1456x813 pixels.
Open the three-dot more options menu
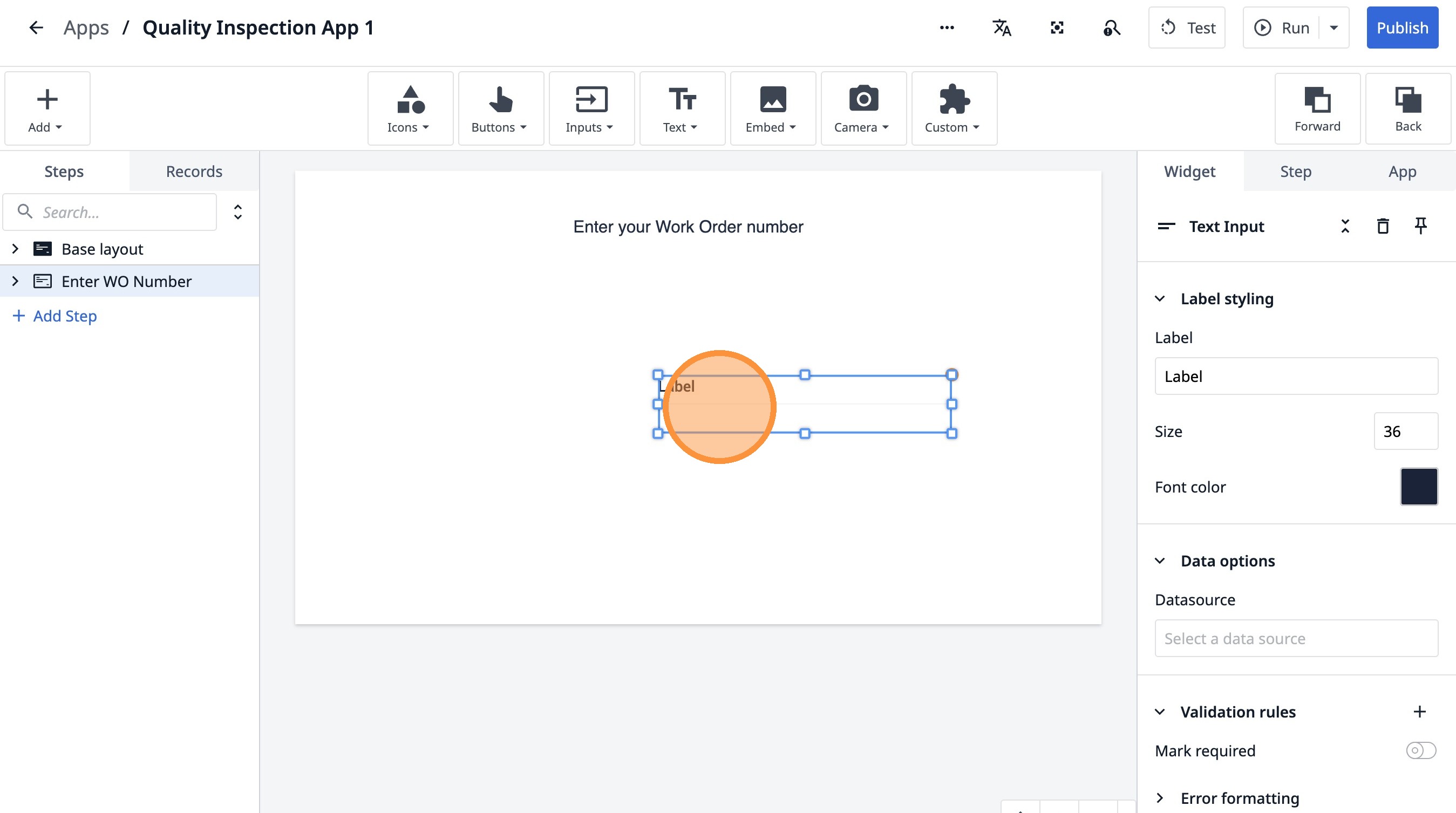tap(947, 28)
